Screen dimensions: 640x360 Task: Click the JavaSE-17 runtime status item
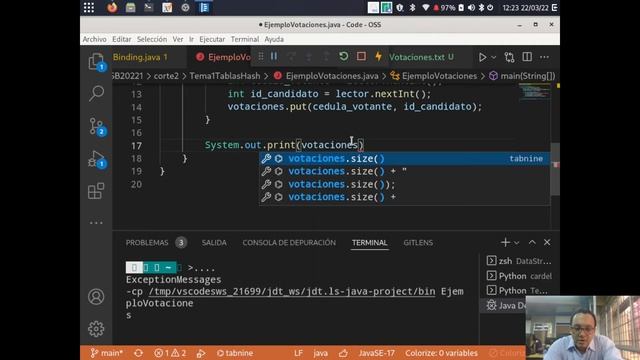click(376, 353)
